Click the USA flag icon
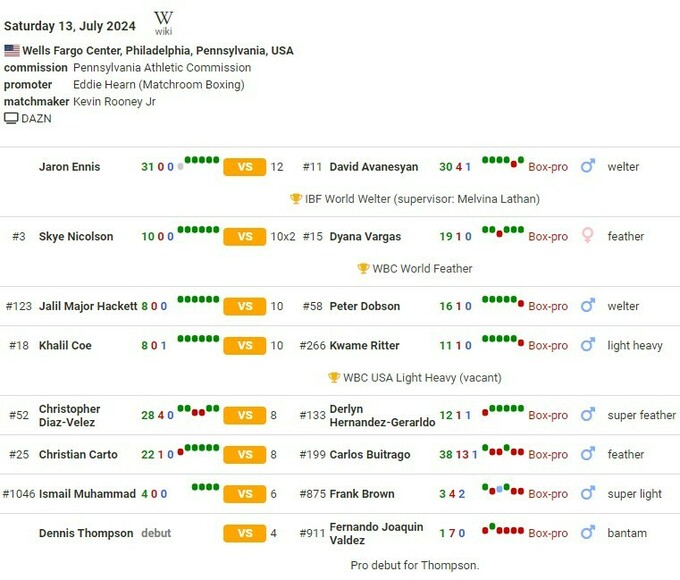Viewport: 680px width, 580px height. [11, 50]
